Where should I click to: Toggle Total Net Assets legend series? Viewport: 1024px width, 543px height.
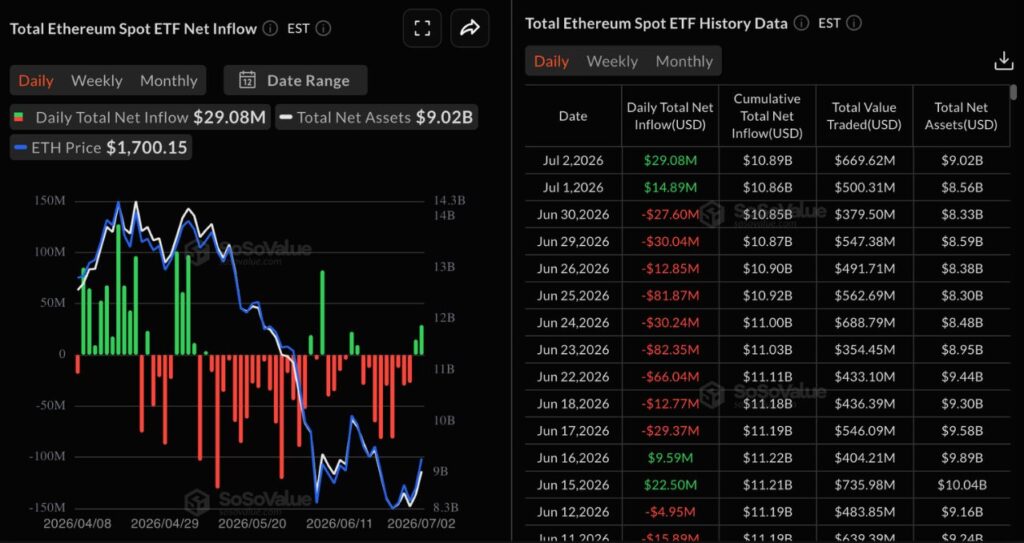pos(376,118)
